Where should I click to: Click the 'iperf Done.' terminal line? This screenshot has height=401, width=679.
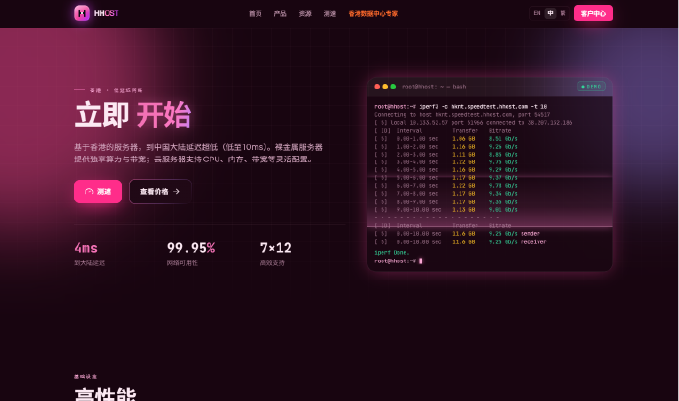(391, 252)
